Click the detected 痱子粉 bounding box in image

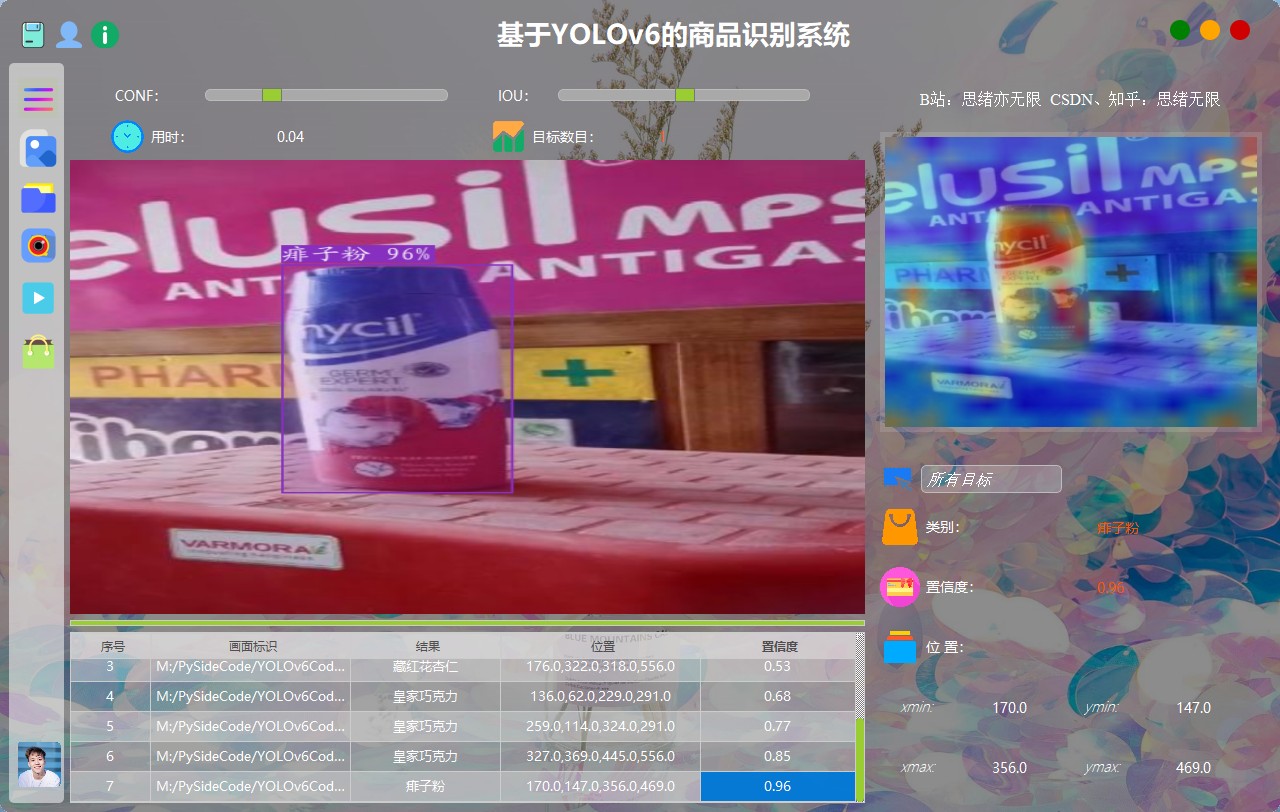[397, 379]
